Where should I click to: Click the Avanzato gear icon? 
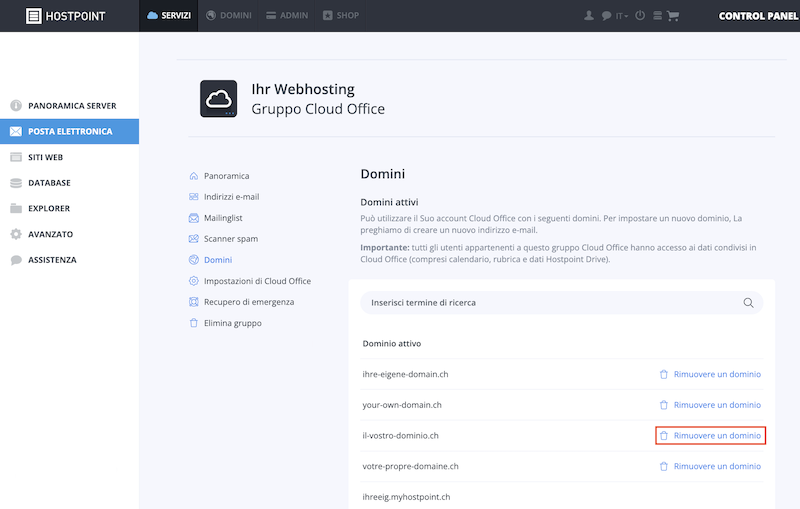coord(16,234)
